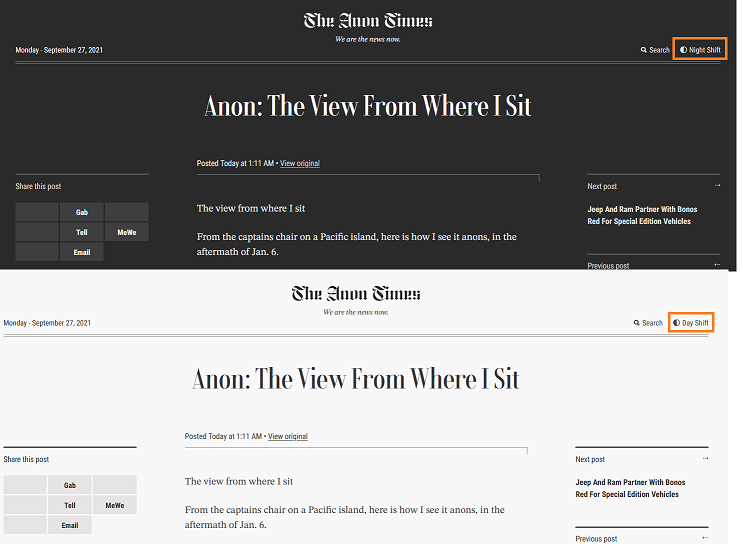
Task: Click 'Posted Today at 1:11 AM' on dark page
Action: (x=235, y=163)
